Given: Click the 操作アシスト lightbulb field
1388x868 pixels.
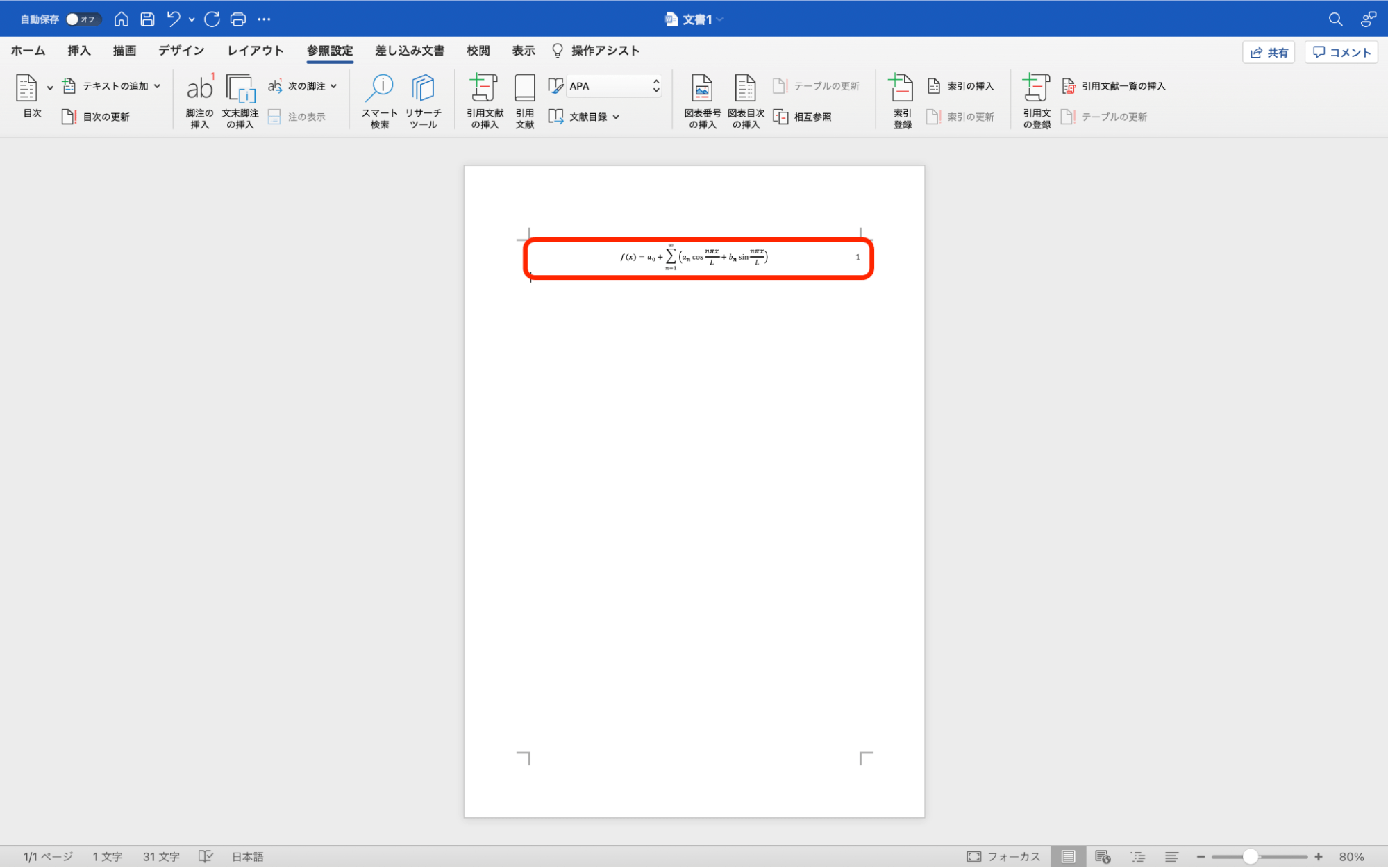Looking at the screenshot, I should pyautogui.click(x=596, y=51).
